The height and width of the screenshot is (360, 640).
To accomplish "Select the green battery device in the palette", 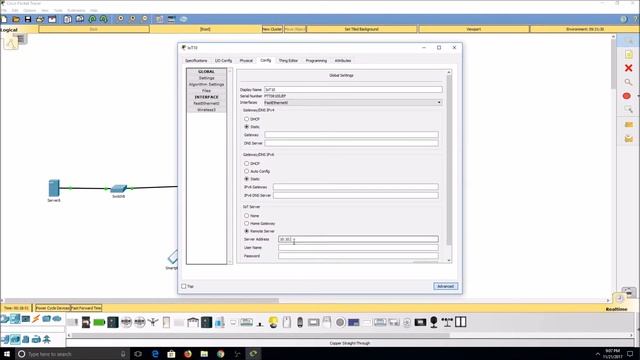I will (99, 322).
